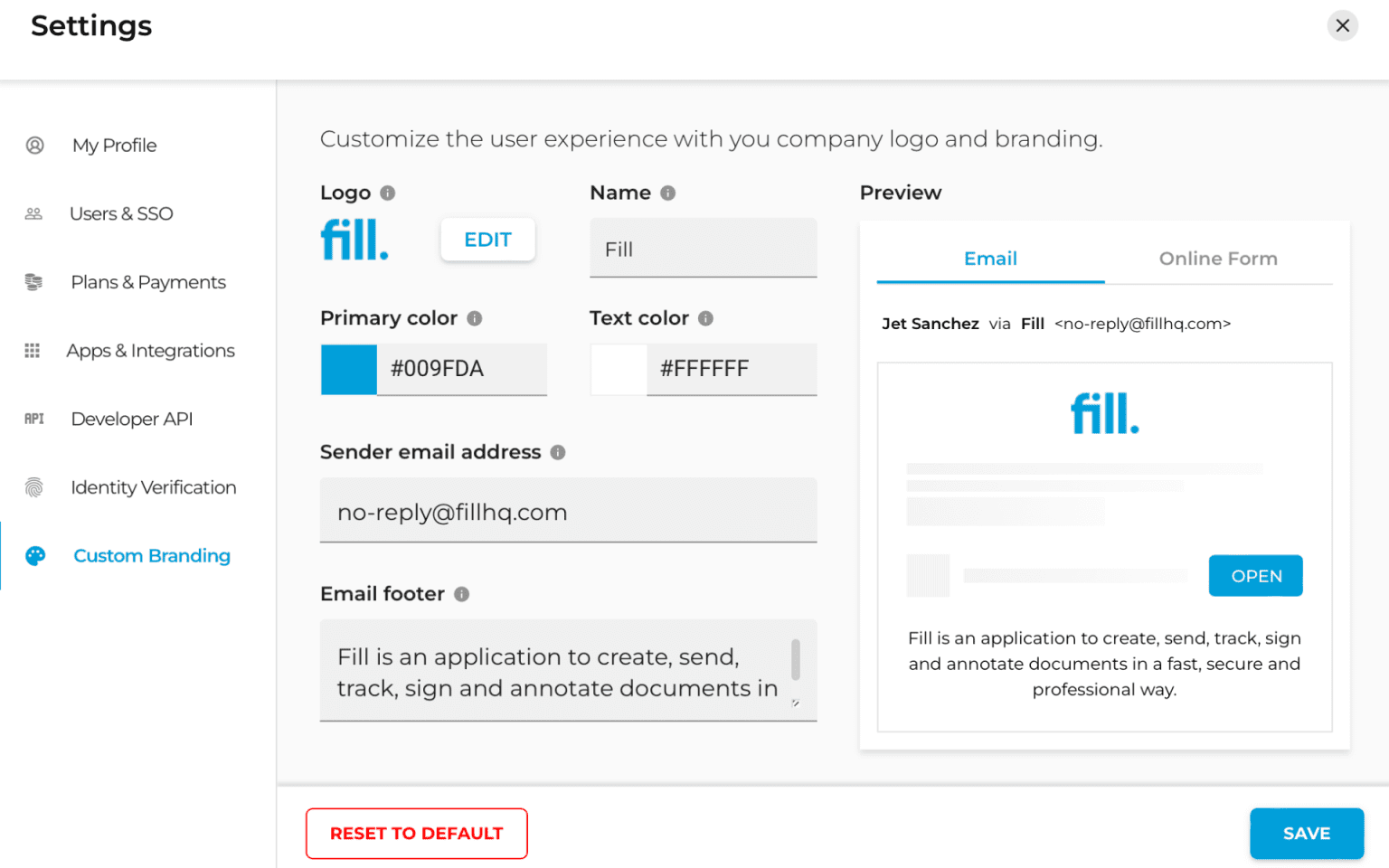The width and height of the screenshot is (1389, 868).
Task: Click the Name input field showing Fill
Action: coord(703,248)
